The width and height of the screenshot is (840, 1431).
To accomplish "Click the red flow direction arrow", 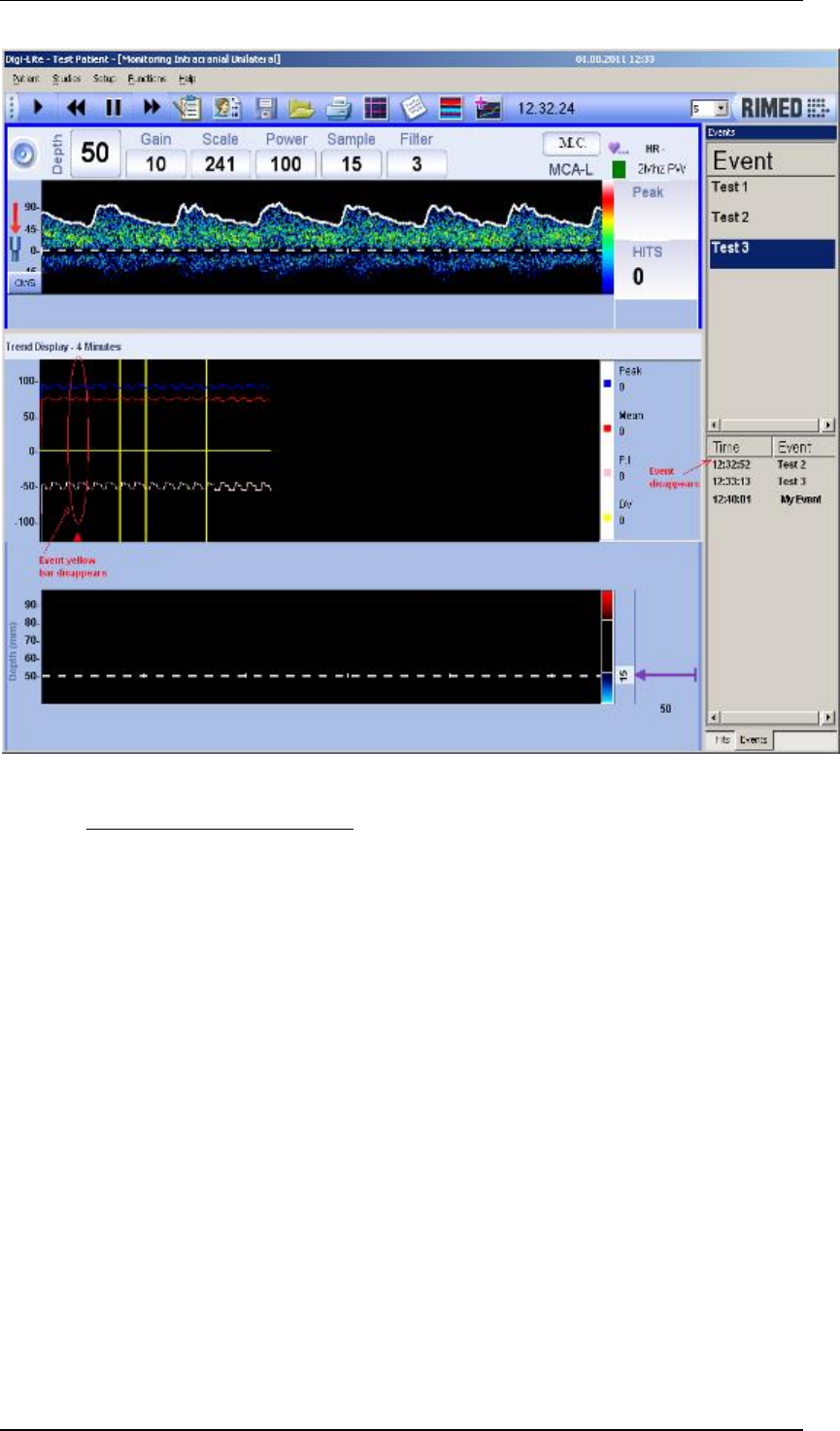I will [x=17, y=215].
